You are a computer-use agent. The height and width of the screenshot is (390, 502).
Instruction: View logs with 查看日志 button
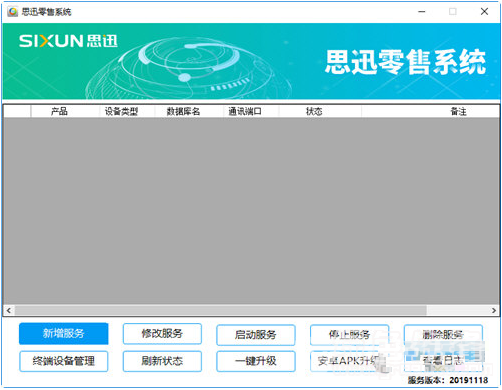pyautogui.click(x=443, y=361)
